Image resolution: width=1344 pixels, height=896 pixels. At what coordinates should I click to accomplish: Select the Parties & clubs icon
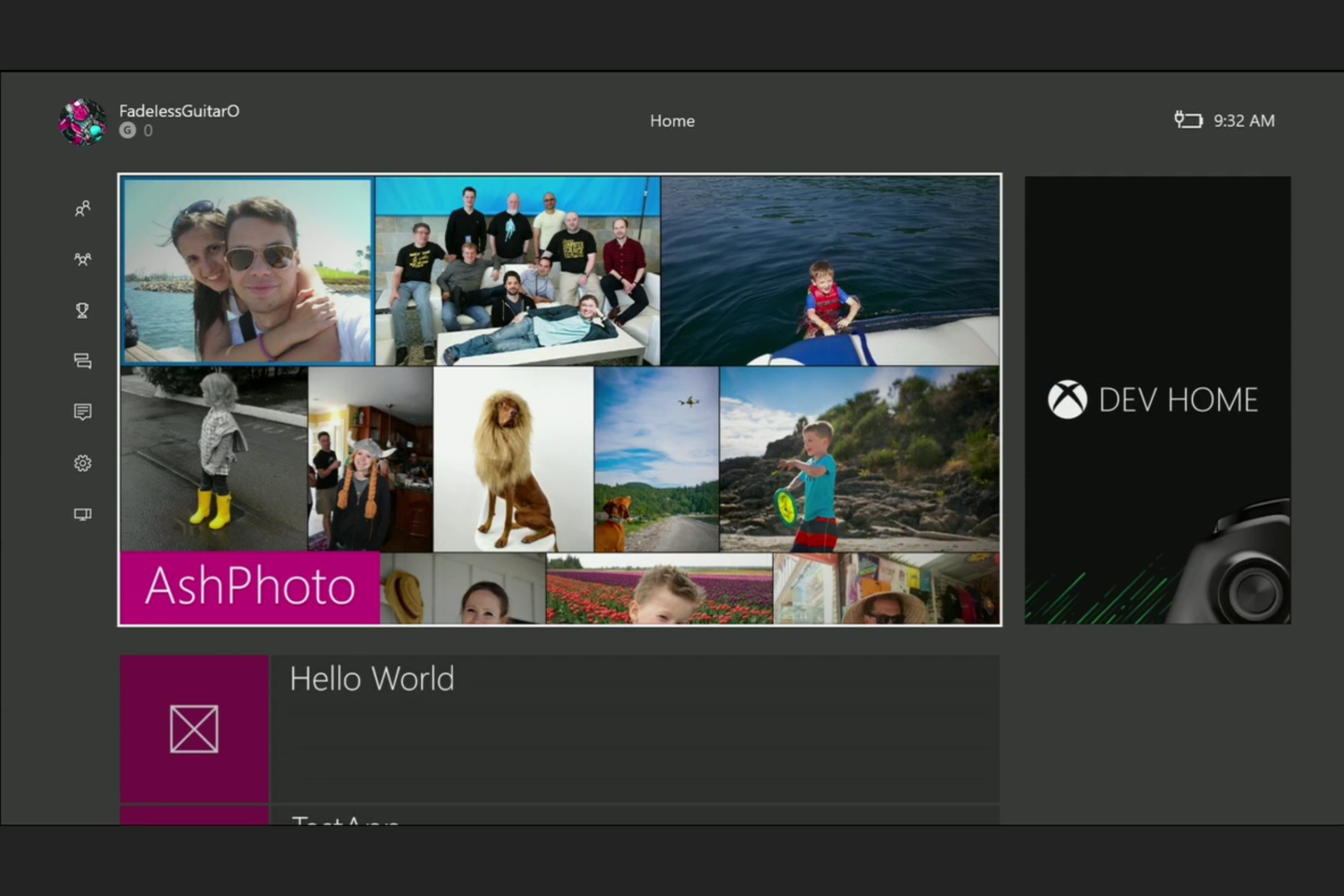pos(82,259)
